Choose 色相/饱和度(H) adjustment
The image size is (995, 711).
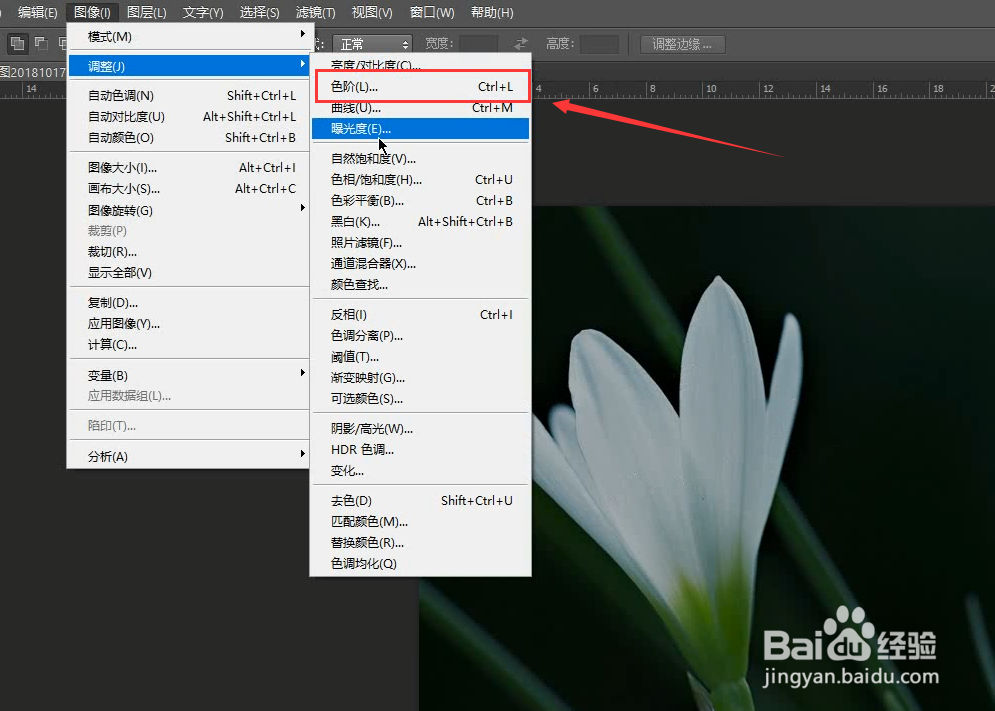[x=421, y=180]
